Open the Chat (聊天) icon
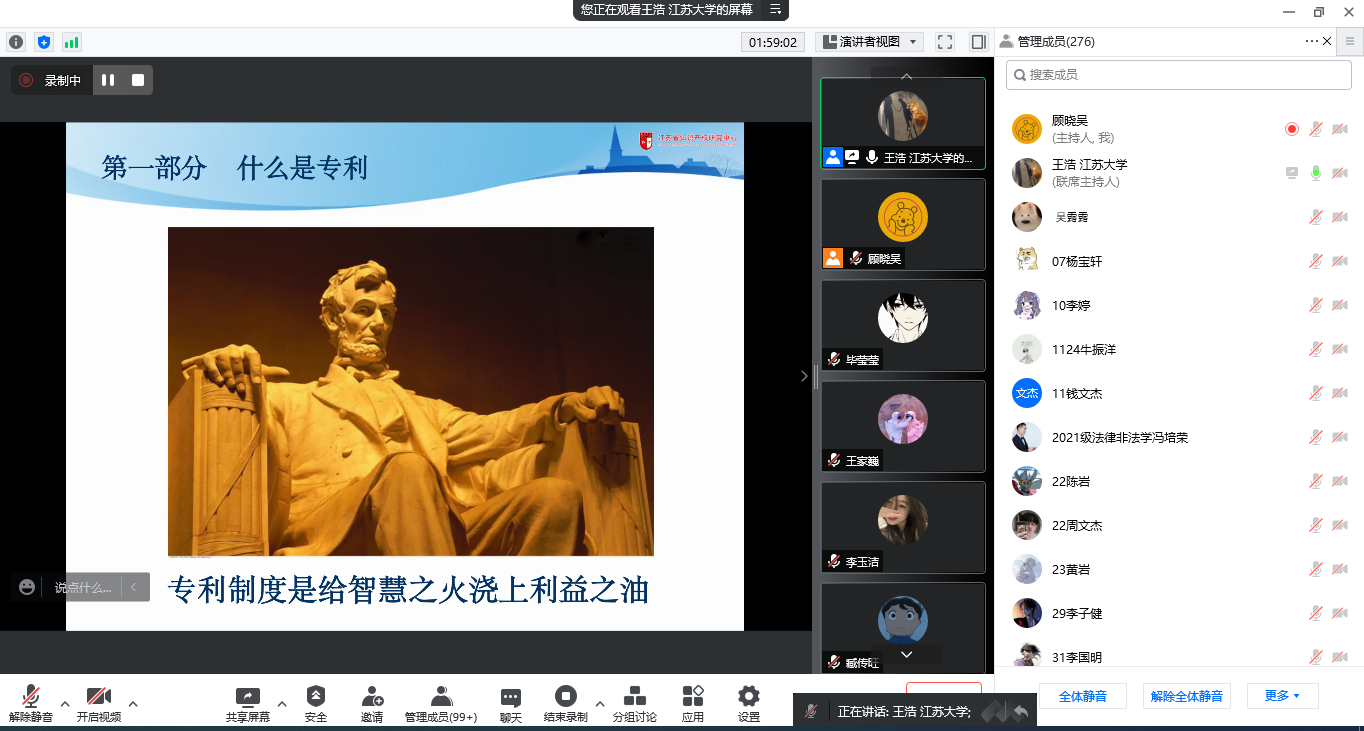Screen dimensions: 1364x731 (x=511, y=697)
